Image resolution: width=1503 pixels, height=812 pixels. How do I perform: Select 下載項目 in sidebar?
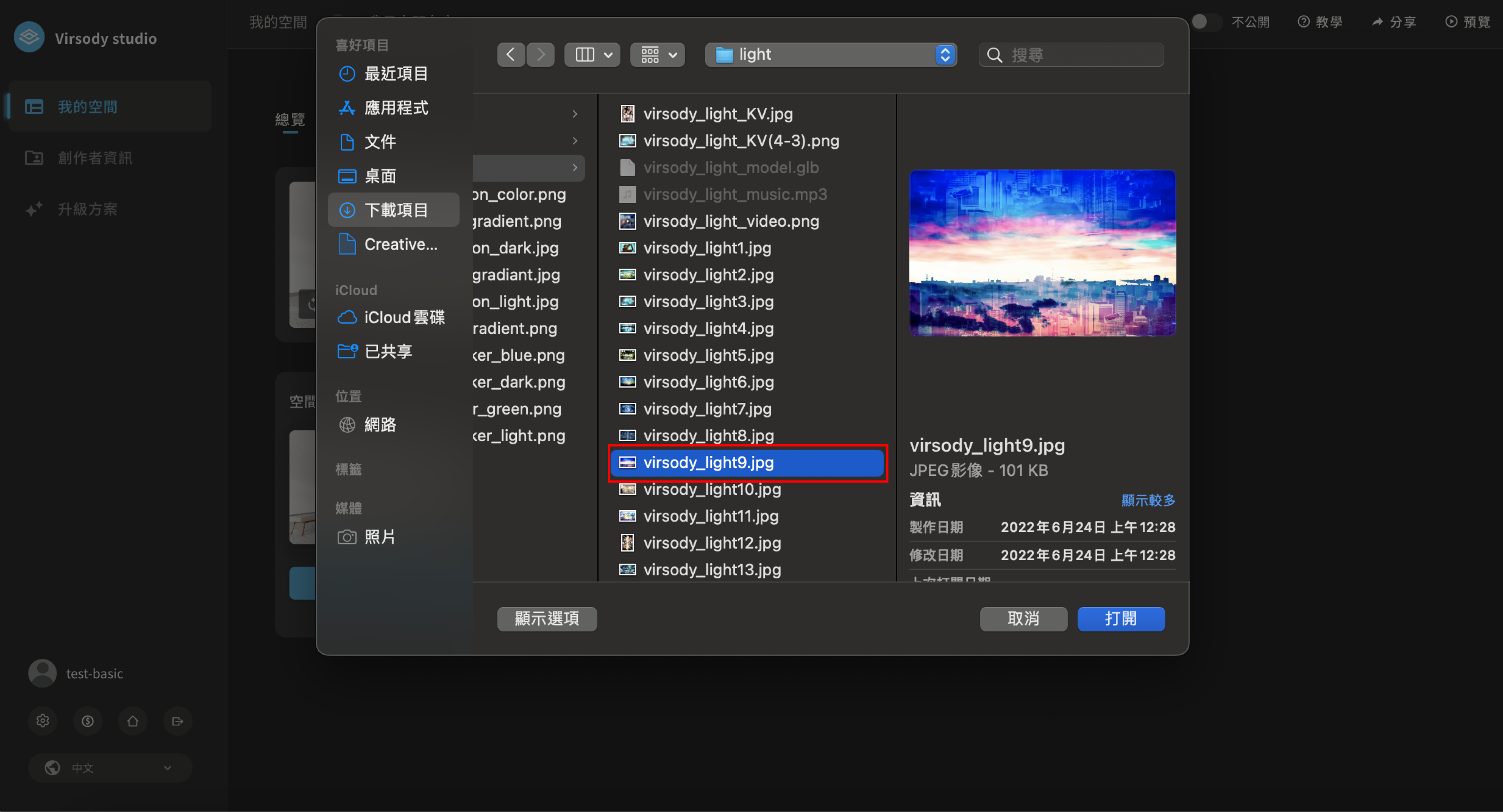pyautogui.click(x=395, y=210)
